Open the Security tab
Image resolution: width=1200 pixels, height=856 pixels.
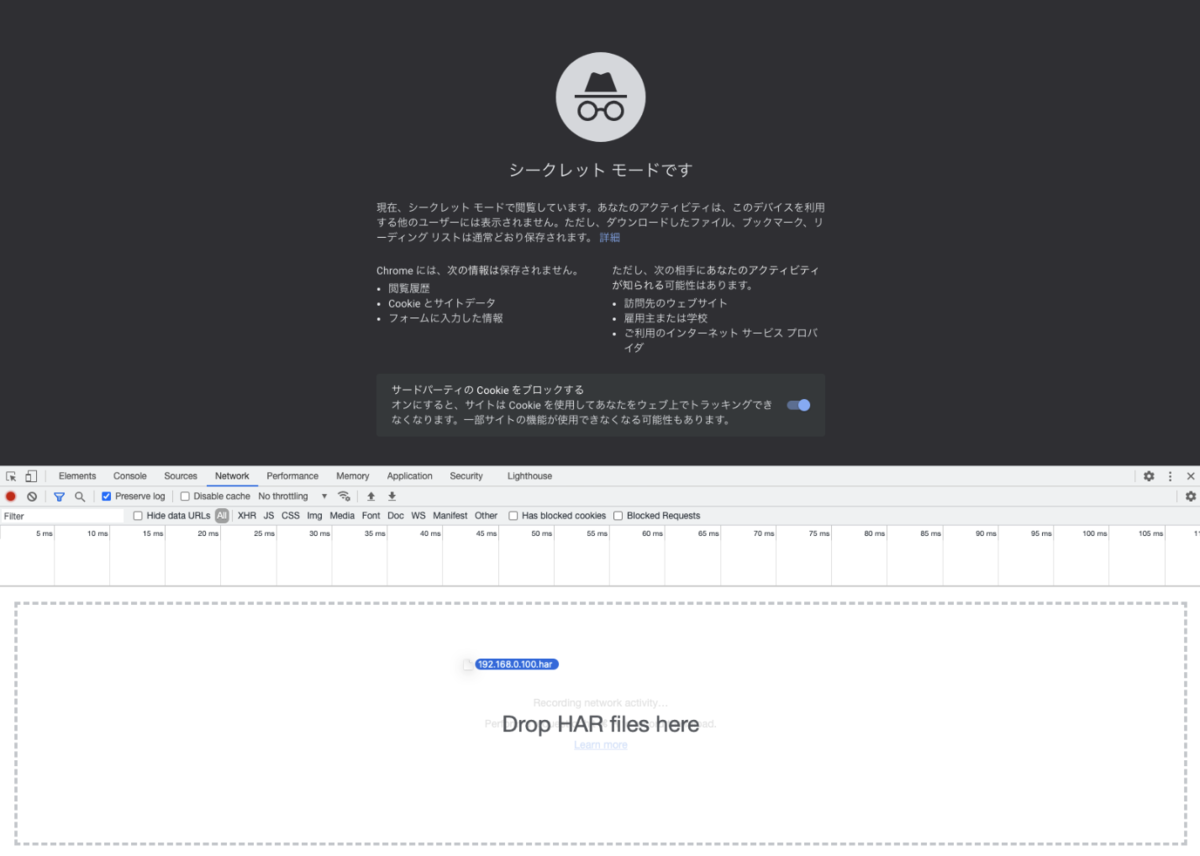tap(466, 476)
